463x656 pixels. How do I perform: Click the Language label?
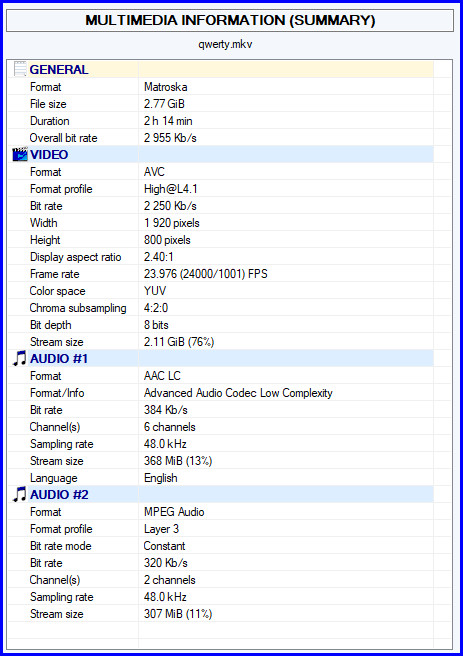[x=54, y=478]
